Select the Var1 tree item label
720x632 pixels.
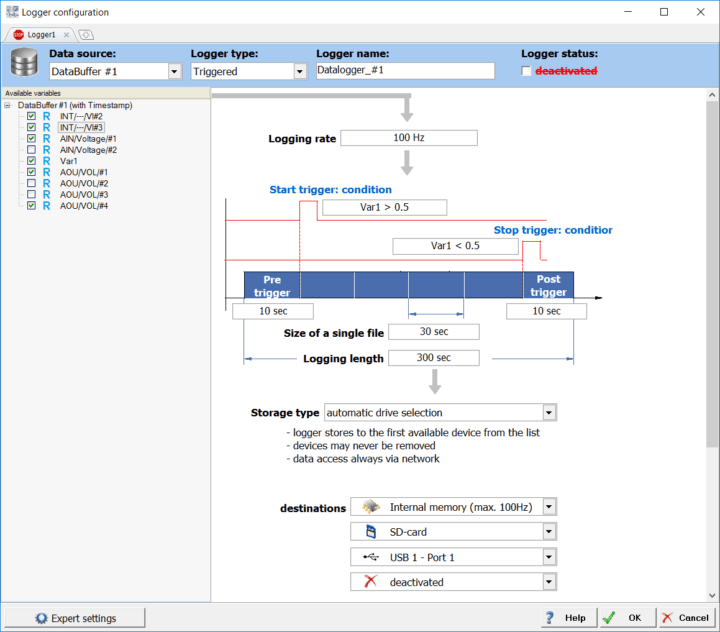68,161
